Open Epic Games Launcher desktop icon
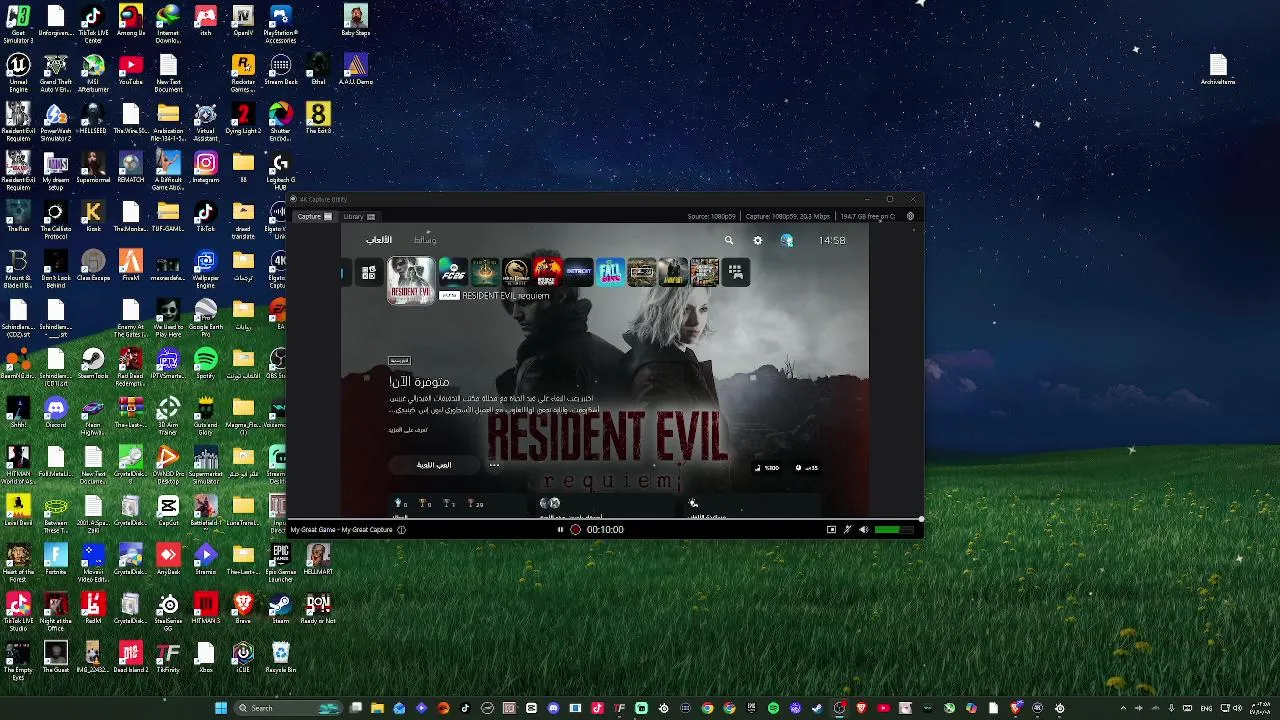Viewport: 1280px width, 720px height. 280,562
